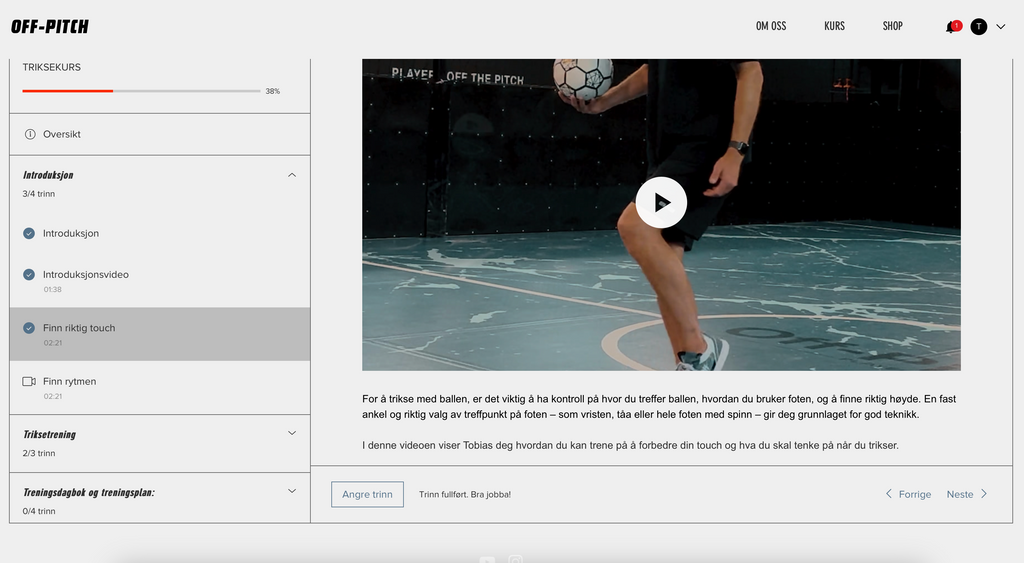Click the left chevron beside Forrige

point(888,494)
